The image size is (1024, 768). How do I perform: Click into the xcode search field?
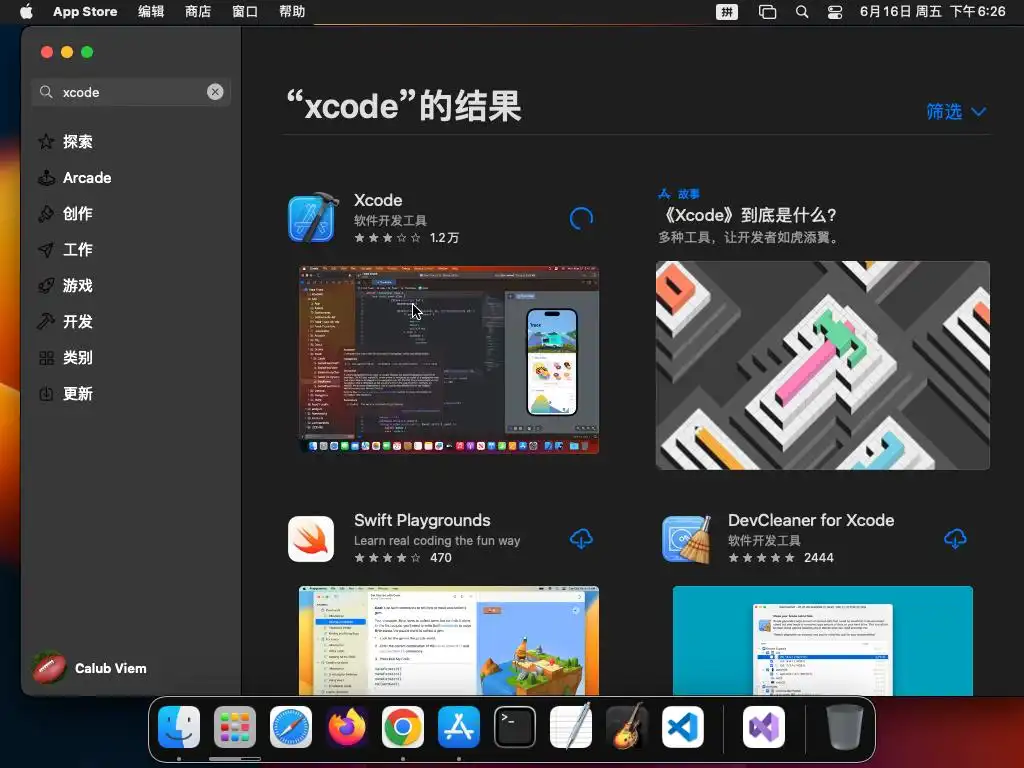[131, 92]
